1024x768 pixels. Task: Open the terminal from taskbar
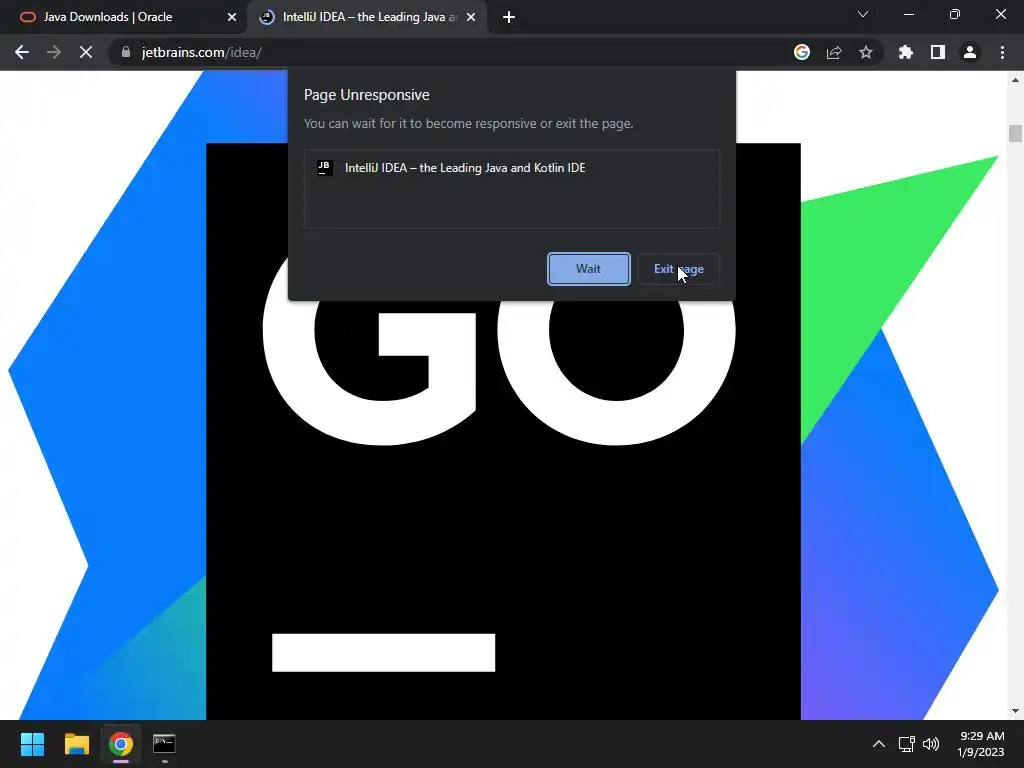(164, 744)
